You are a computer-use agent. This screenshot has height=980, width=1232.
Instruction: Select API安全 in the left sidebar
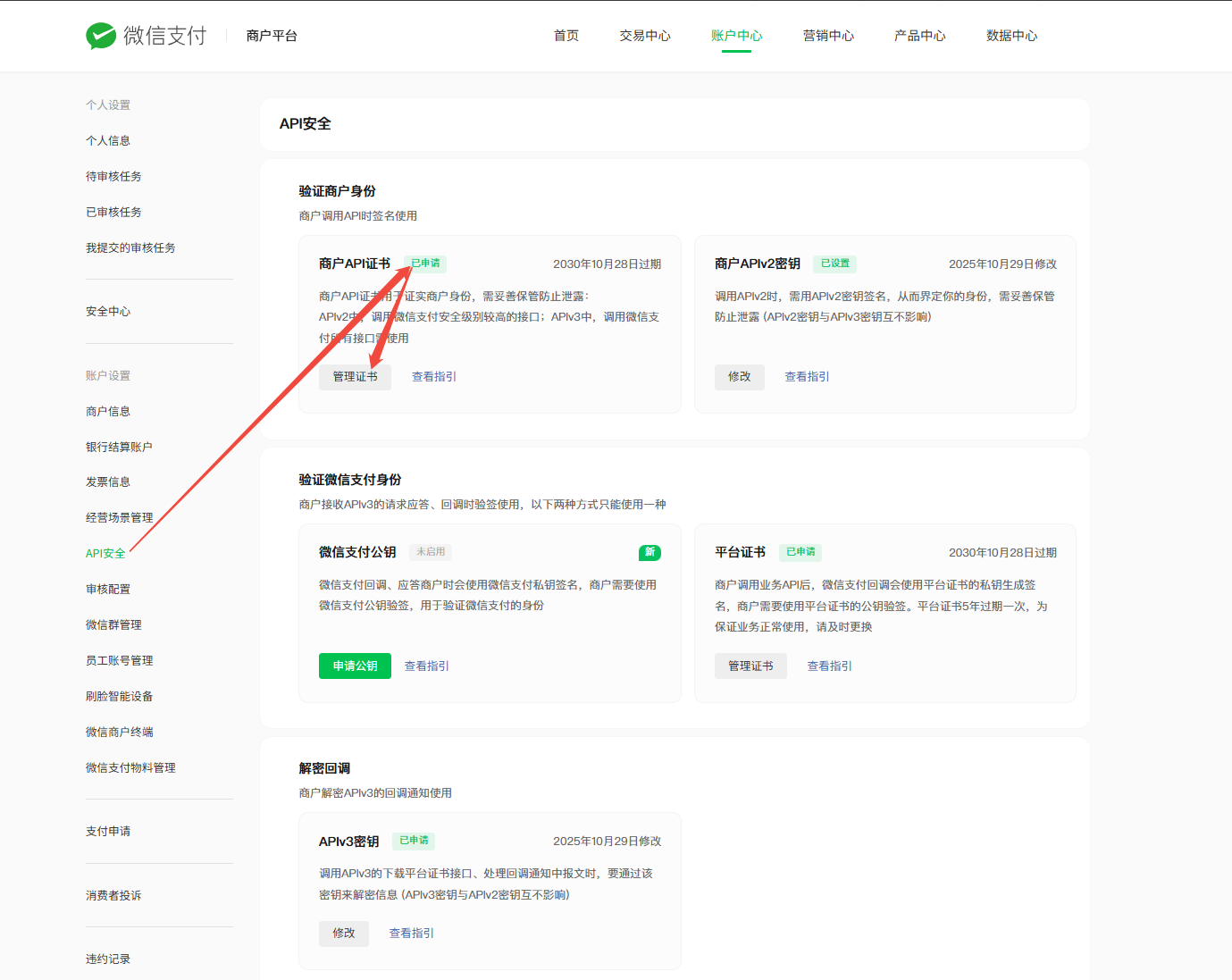[105, 554]
